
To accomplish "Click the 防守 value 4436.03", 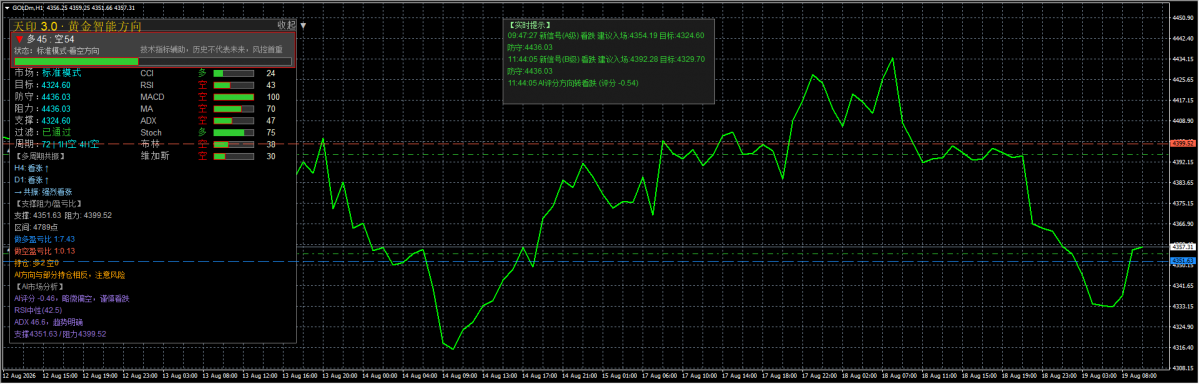I will pos(56,97).
